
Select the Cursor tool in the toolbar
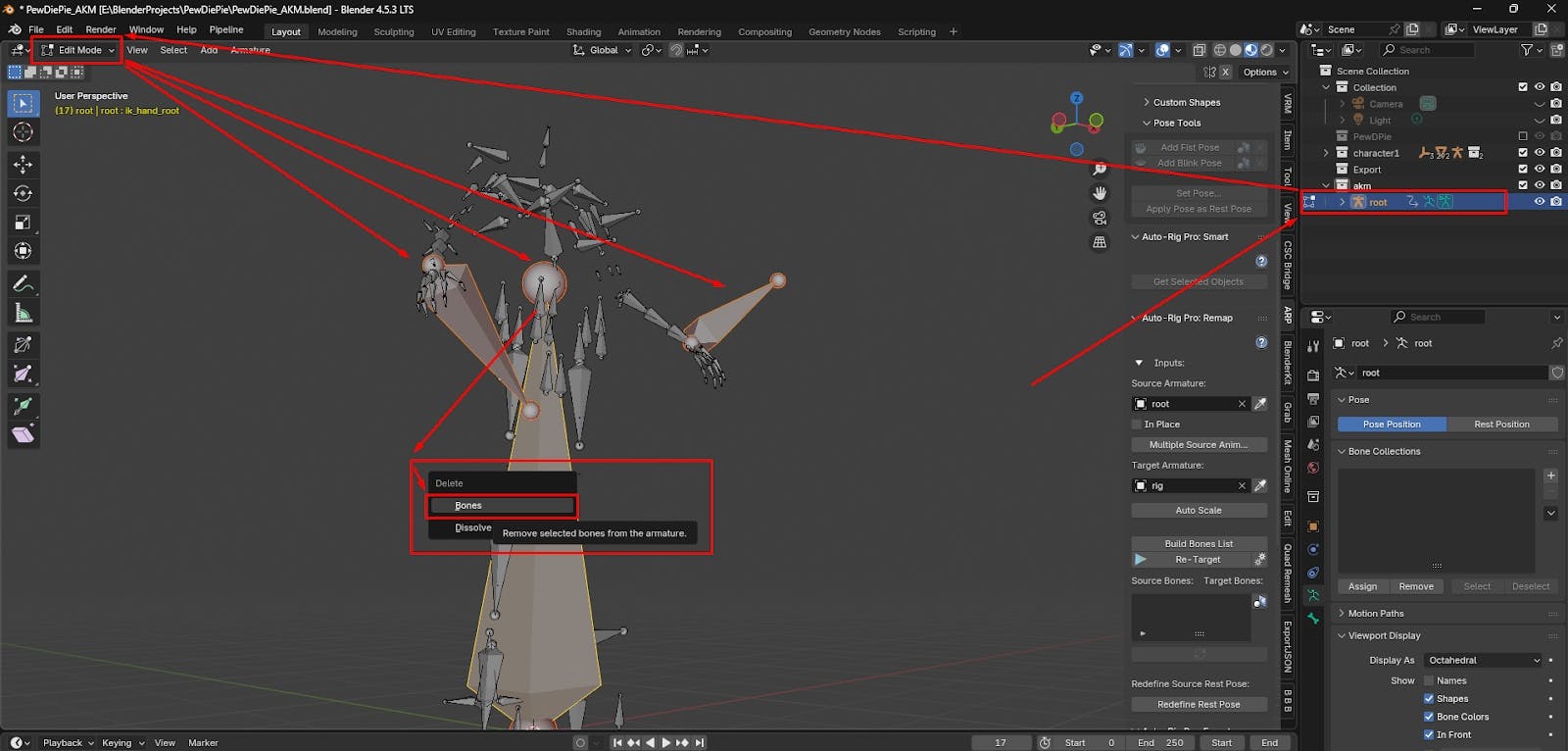(23, 132)
